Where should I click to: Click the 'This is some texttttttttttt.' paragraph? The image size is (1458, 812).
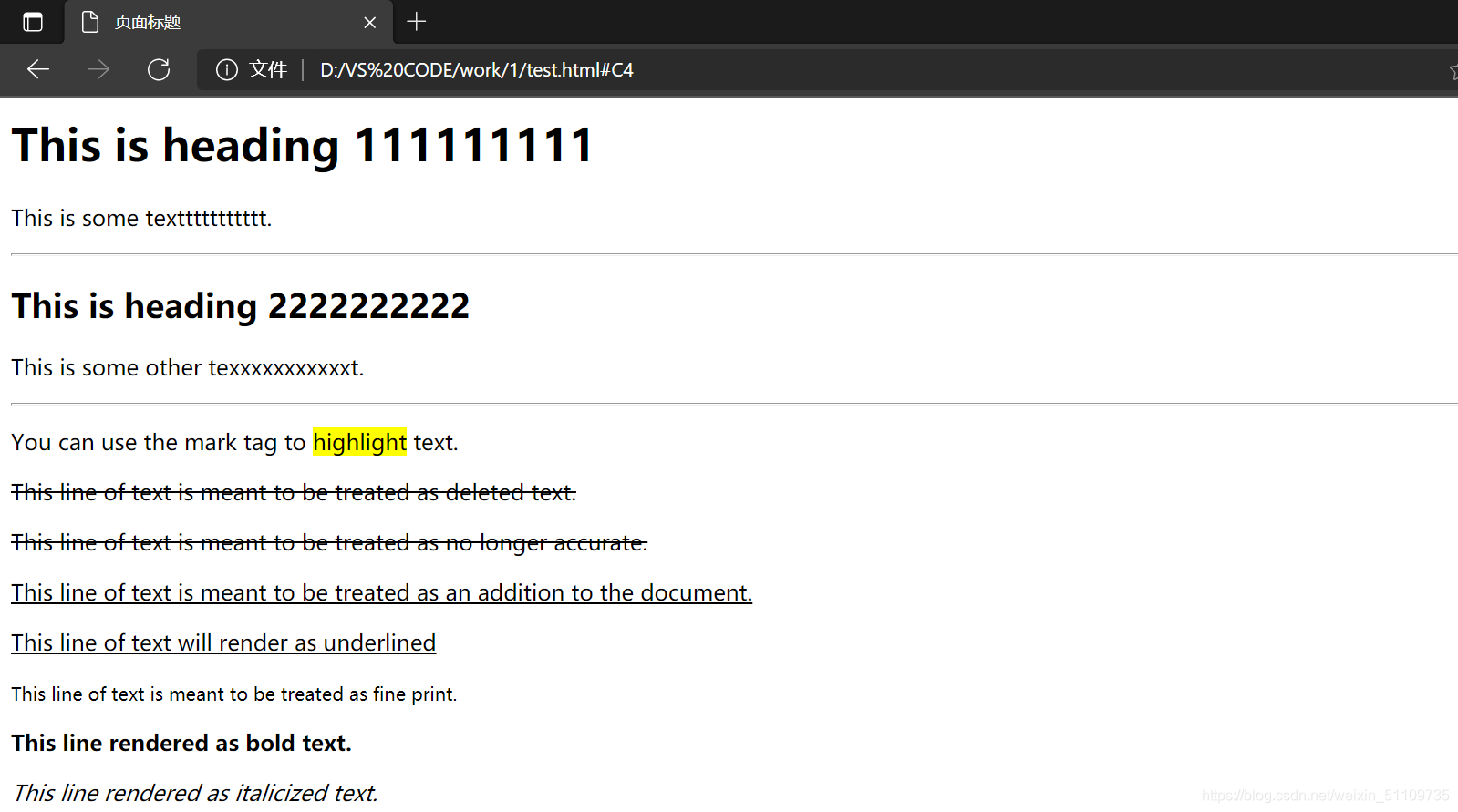(x=141, y=219)
